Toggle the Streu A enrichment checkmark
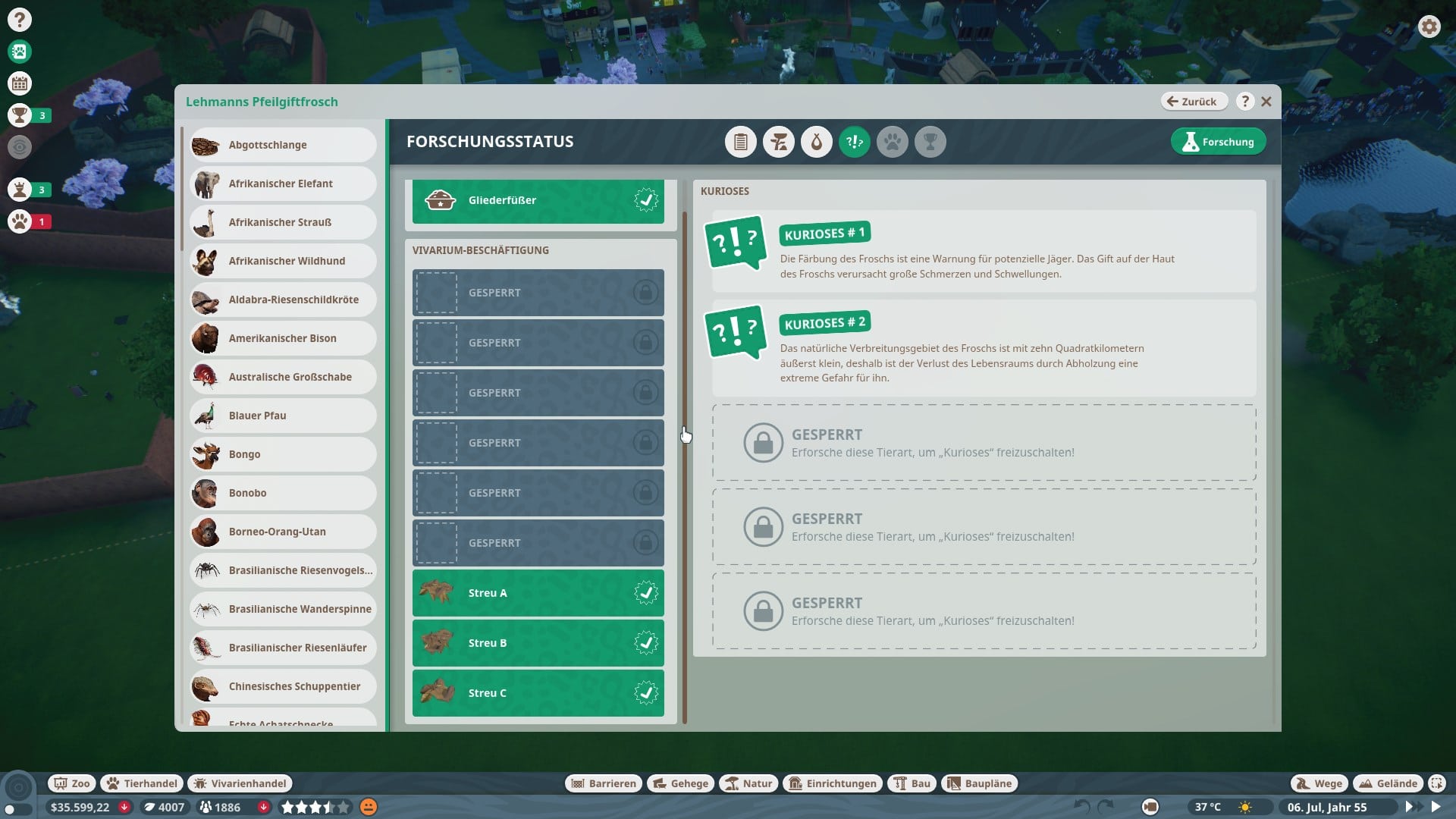Screen dimensions: 1456x819 click(645, 593)
